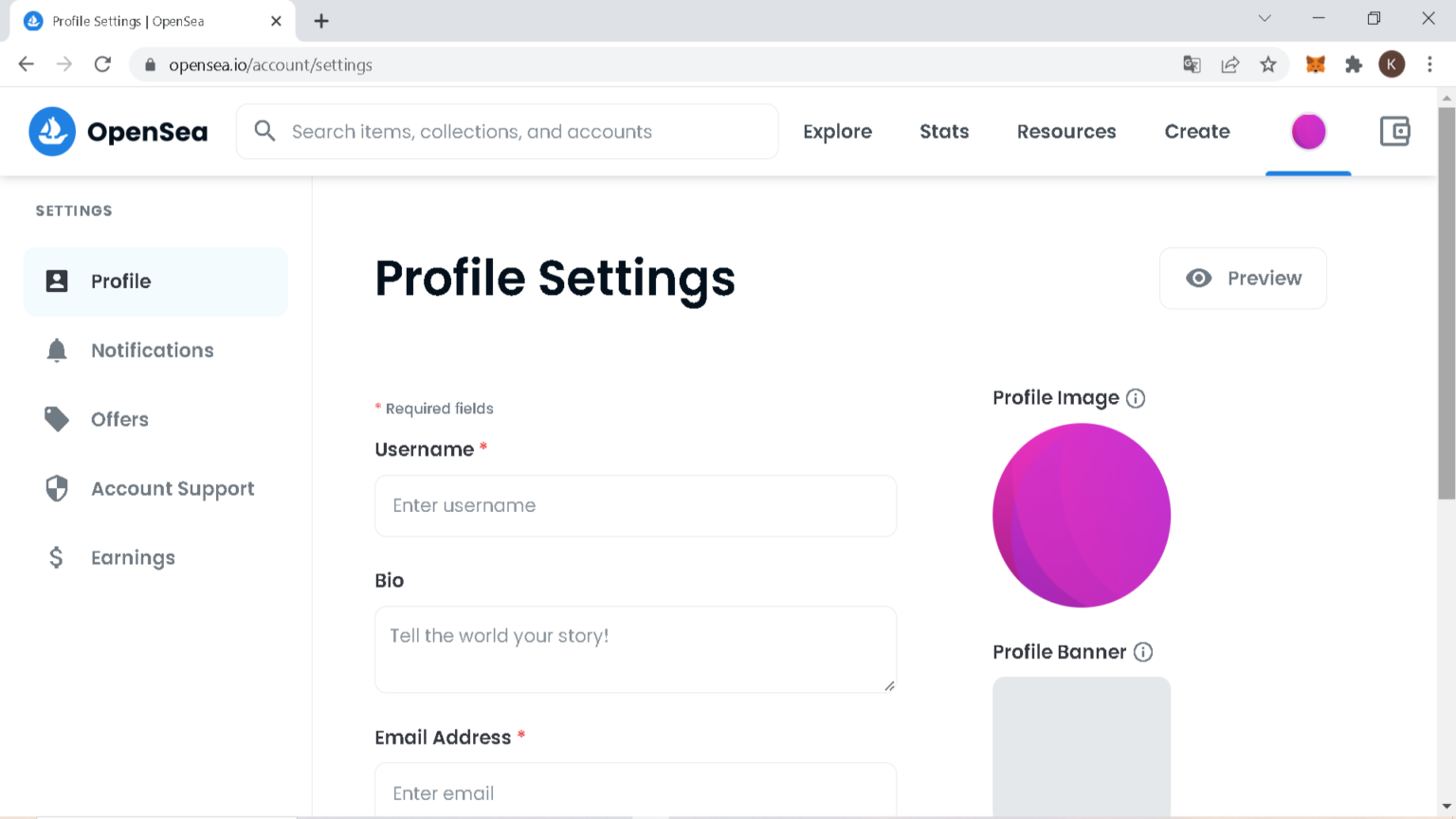Click the translate page icon
This screenshot has height=819, width=1456.
point(1192,64)
